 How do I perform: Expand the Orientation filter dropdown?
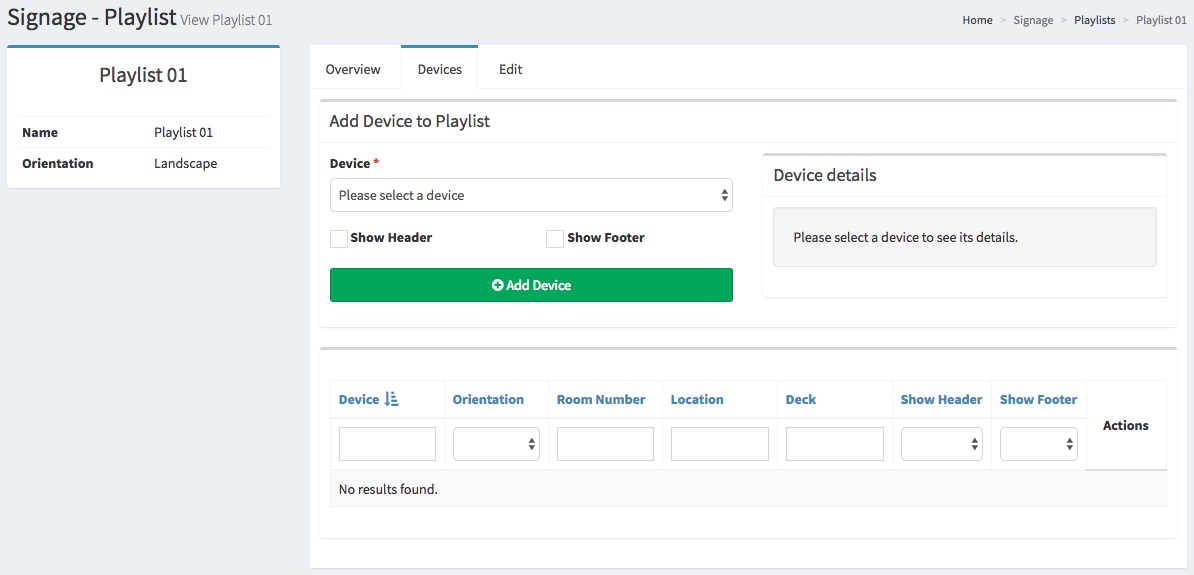[496, 444]
